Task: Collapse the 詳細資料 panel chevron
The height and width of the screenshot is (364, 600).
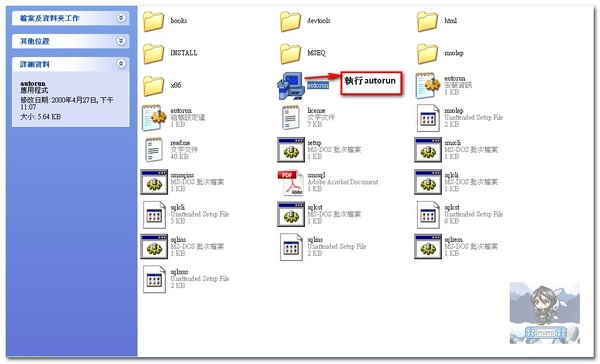Action: coord(121,64)
